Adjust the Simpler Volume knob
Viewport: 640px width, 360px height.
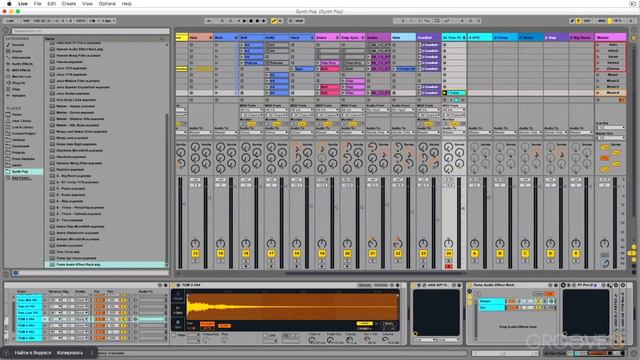[x=385, y=339]
